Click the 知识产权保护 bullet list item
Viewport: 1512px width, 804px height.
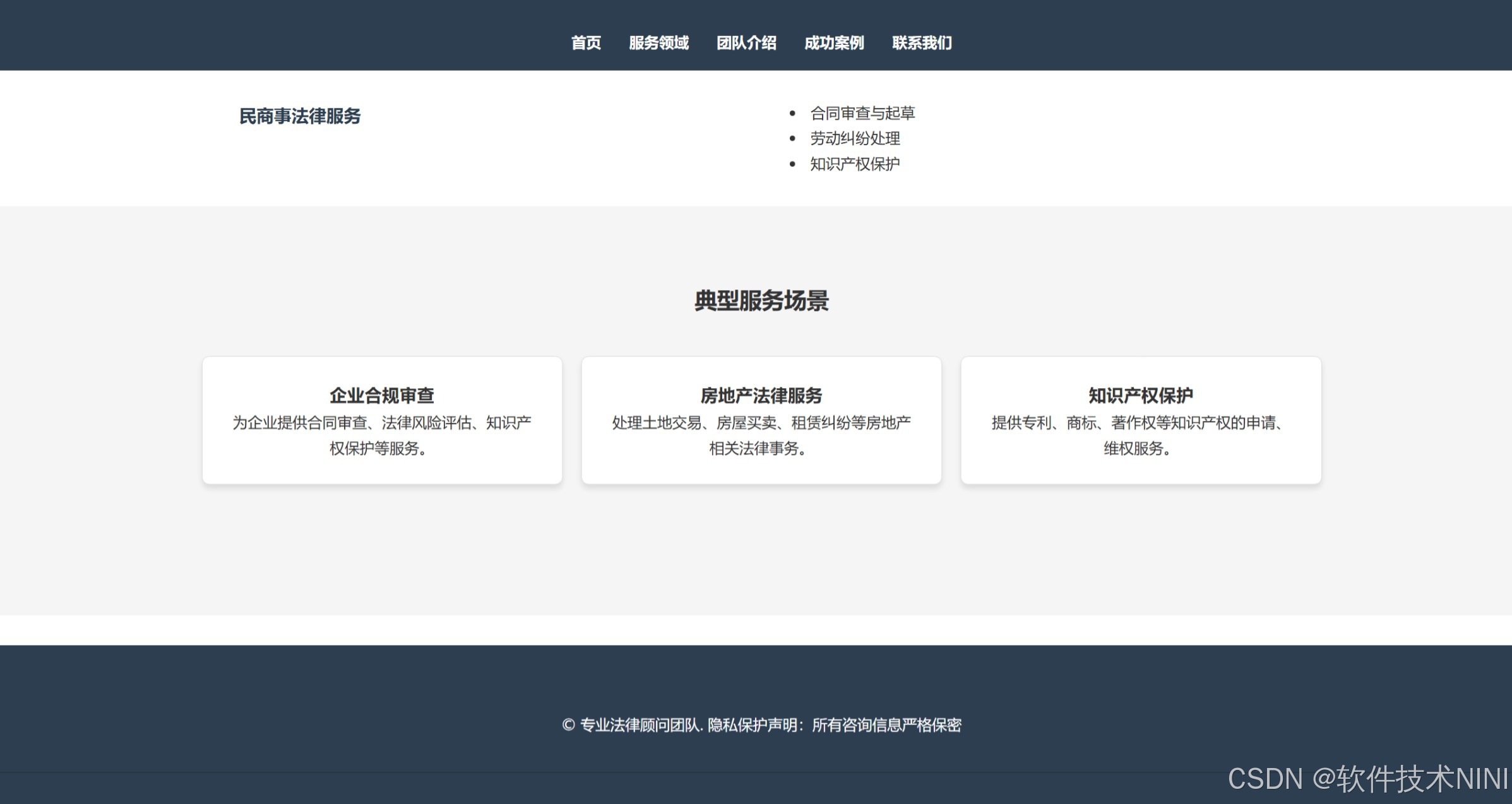(855, 164)
